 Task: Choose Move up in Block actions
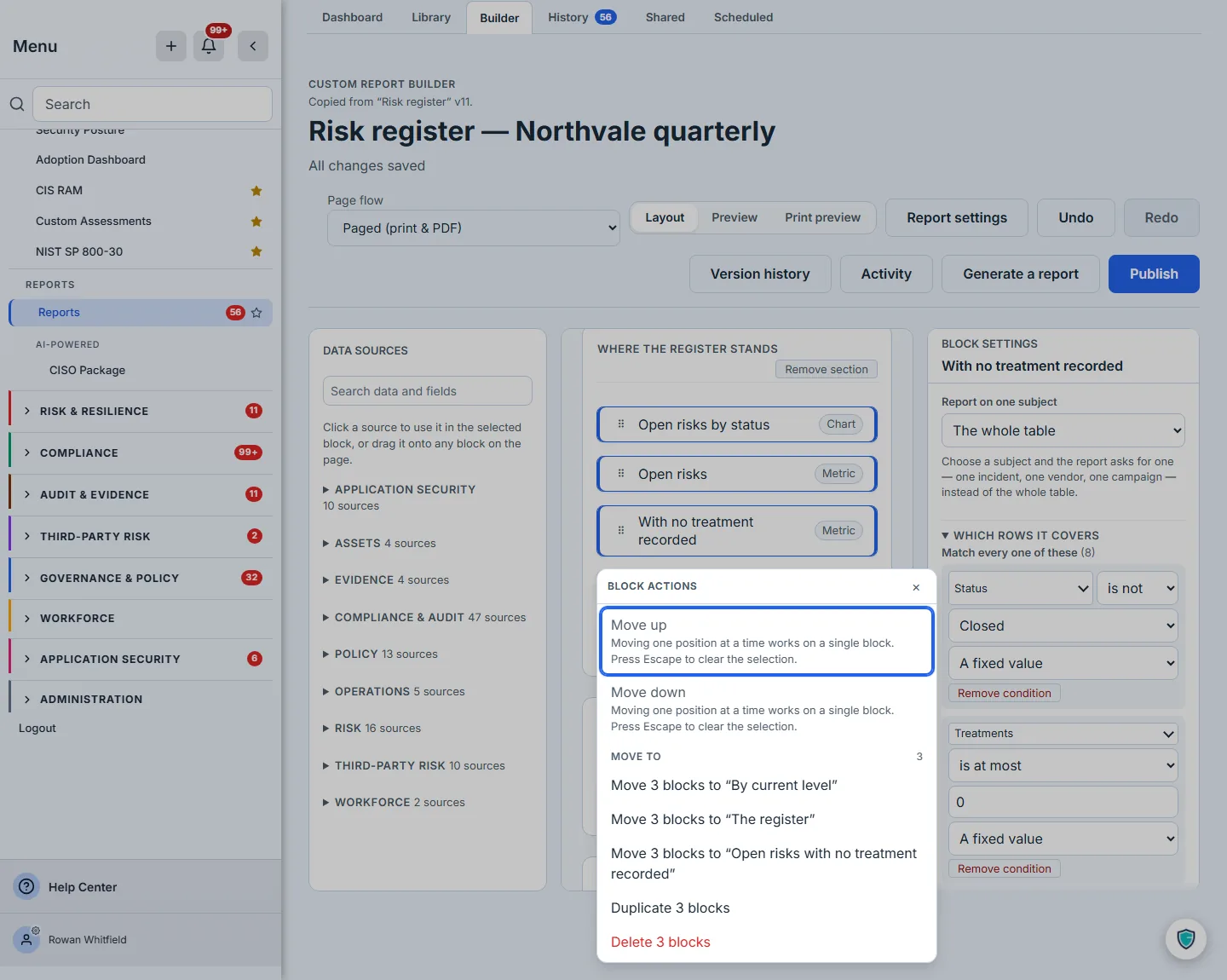[766, 641]
